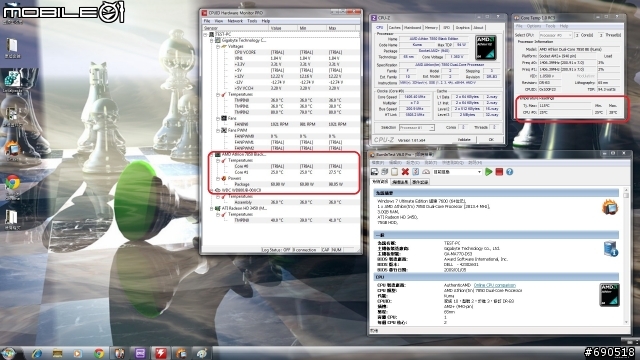640x360 pixels.
Task: Click the BurnInTest vertical scrollbar
Action: tap(626, 257)
